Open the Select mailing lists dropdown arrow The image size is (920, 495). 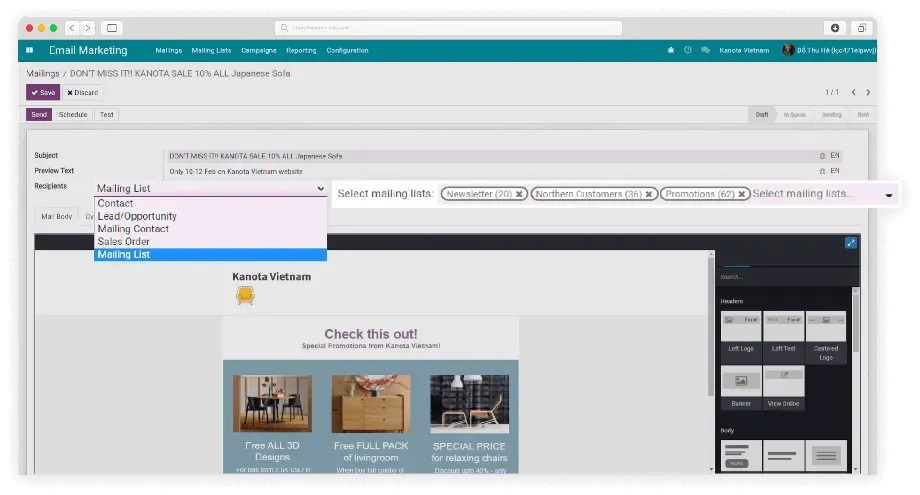889,195
